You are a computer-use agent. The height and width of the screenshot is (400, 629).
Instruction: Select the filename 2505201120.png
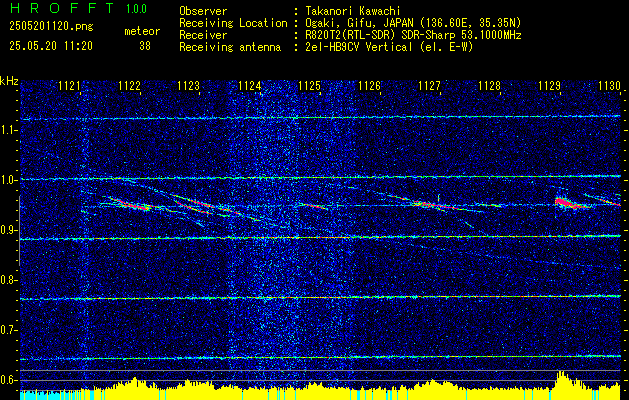pyautogui.click(x=52, y=27)
